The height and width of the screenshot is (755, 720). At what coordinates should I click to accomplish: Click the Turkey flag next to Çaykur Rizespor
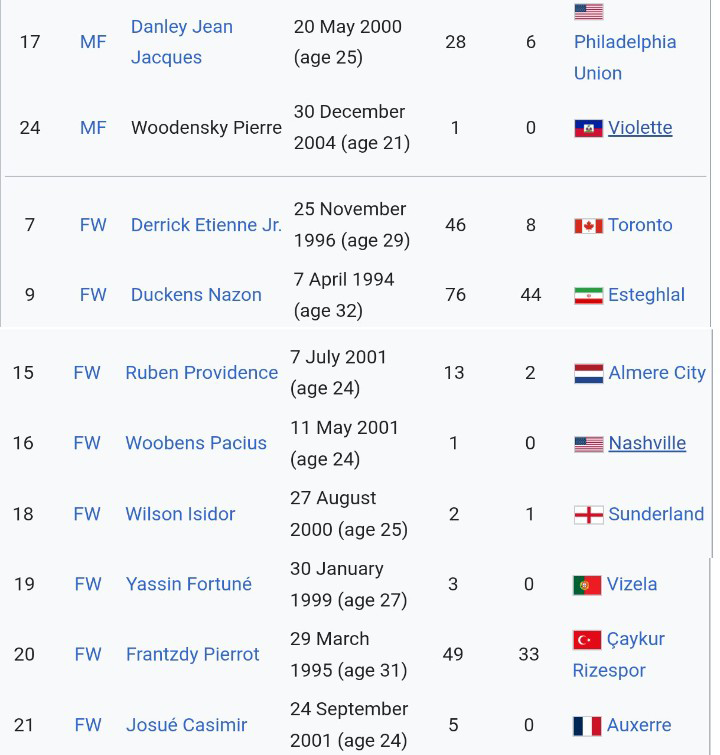586,639
